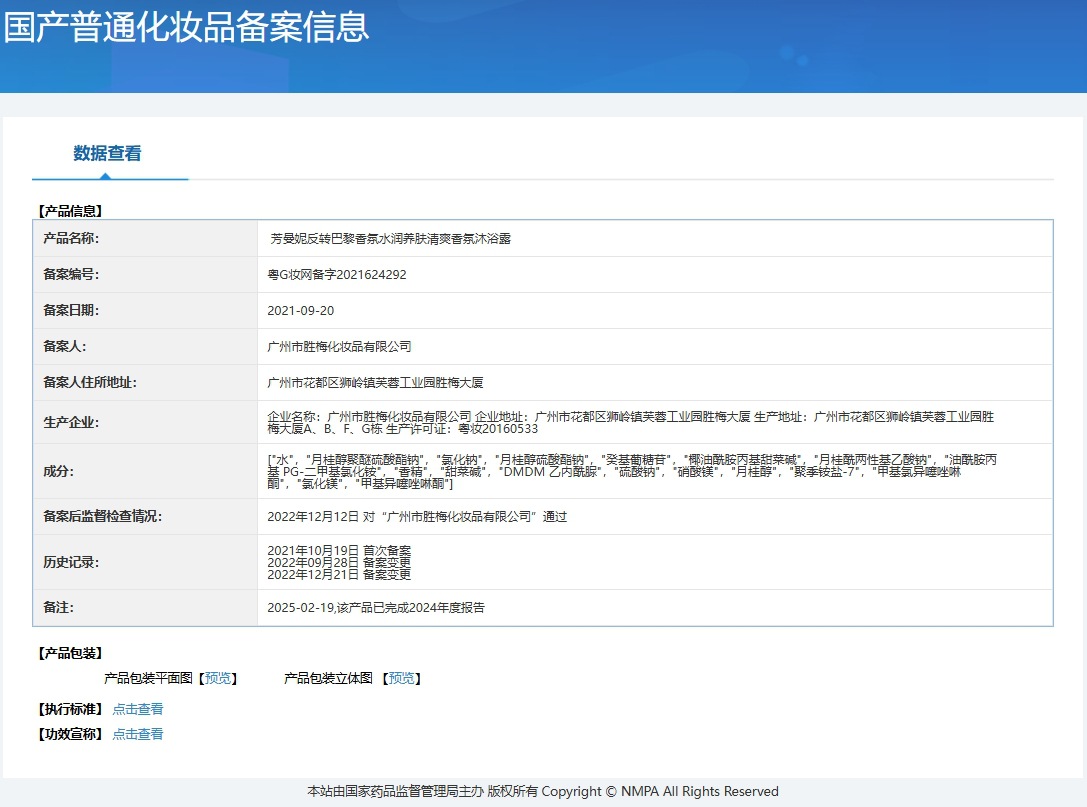Click 点击查看 next to 执行标准
This screenshot has height=807, width=1087.
tap(138, 709)
